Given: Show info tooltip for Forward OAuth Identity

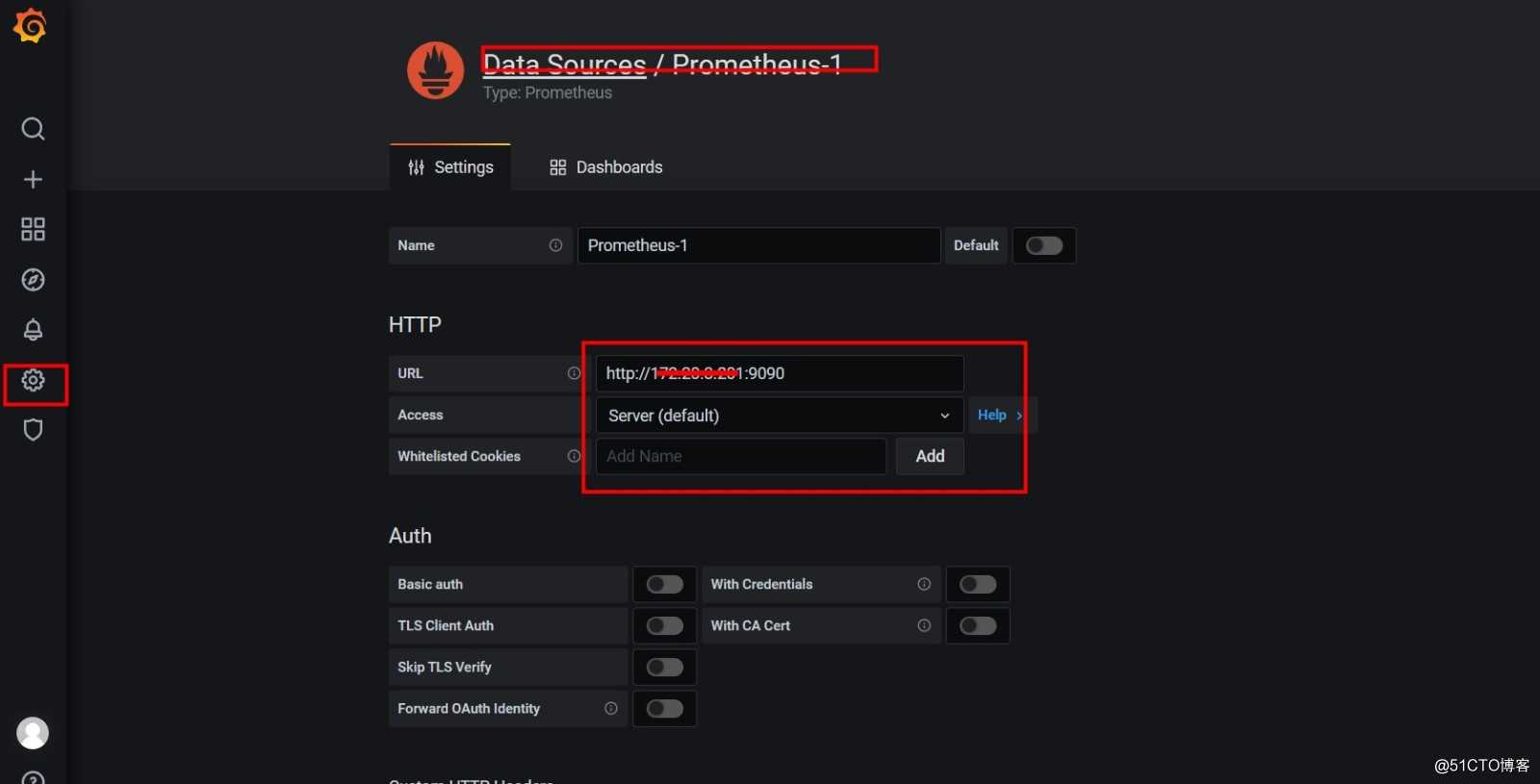Looking at the screenshot, I should [x=611, y=708].
